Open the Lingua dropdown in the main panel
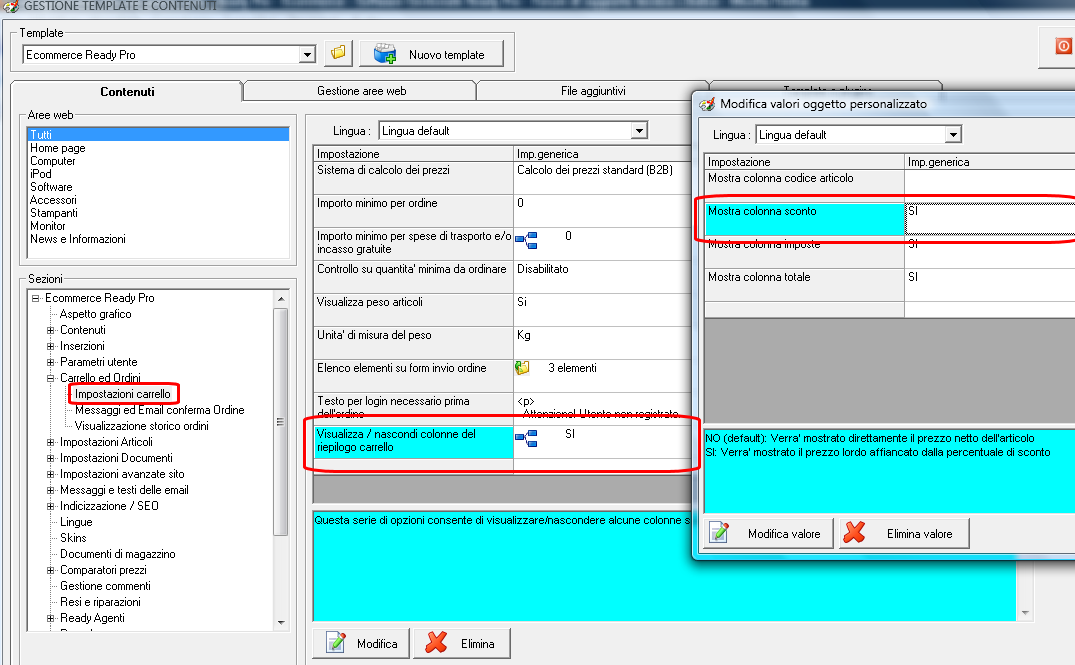This screenshot has width=1075, height=665. click(639, 130)
